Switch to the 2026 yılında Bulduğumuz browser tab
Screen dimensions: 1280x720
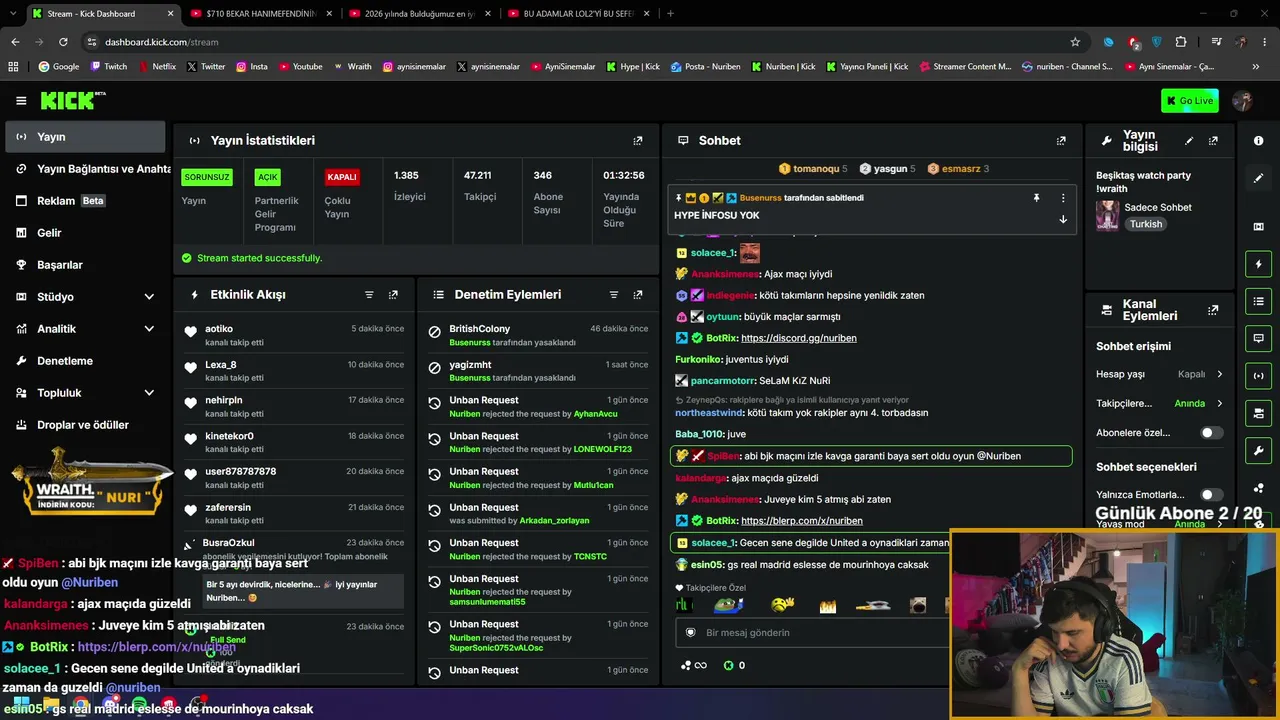pos(420,14)
